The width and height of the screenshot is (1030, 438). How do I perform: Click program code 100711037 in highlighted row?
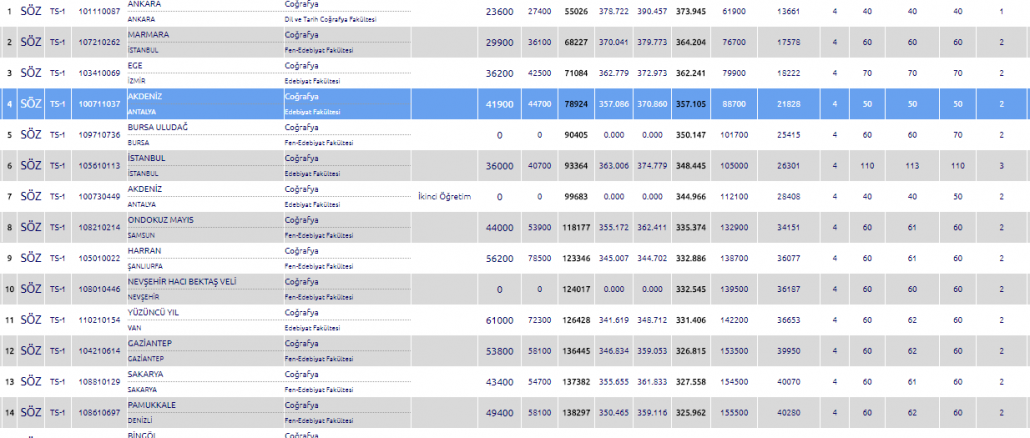point(99,104)
